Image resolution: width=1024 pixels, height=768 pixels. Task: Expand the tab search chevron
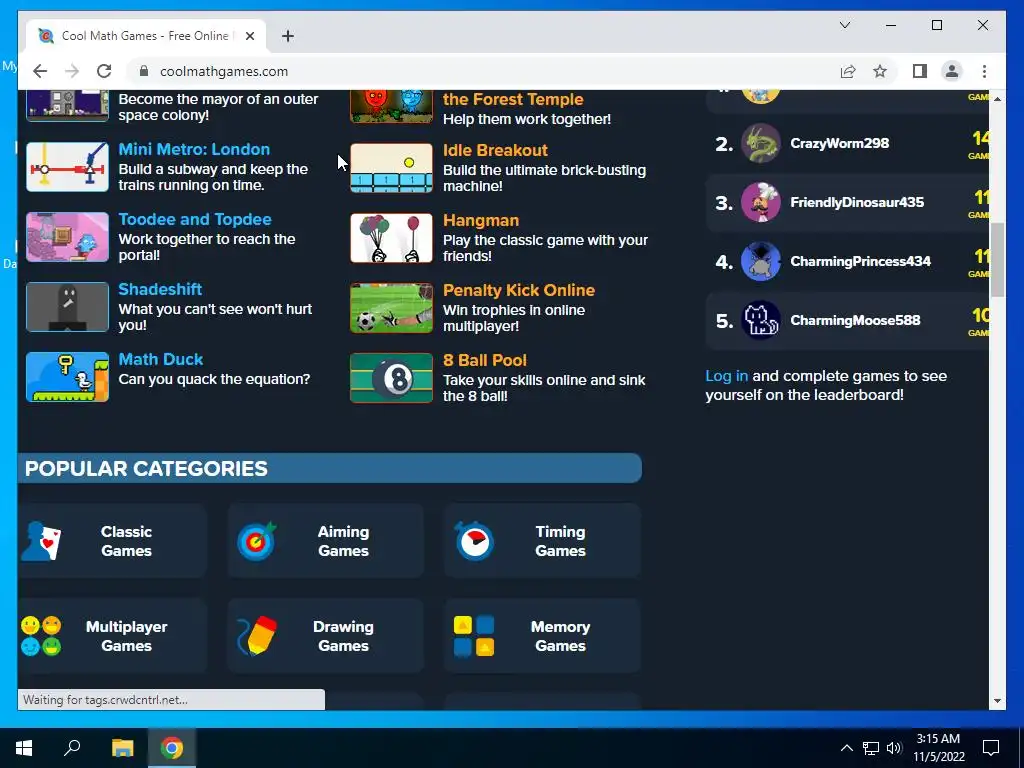pos(844,25)
